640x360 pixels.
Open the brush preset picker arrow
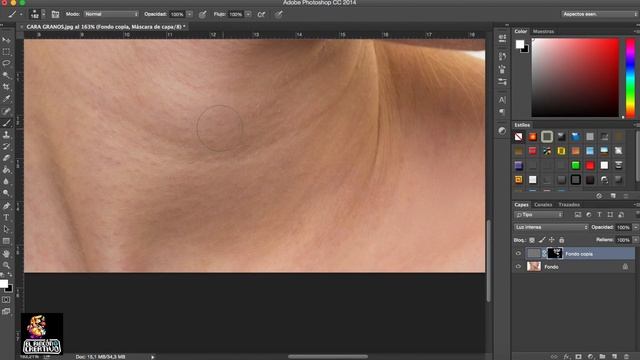pos(44,14)
